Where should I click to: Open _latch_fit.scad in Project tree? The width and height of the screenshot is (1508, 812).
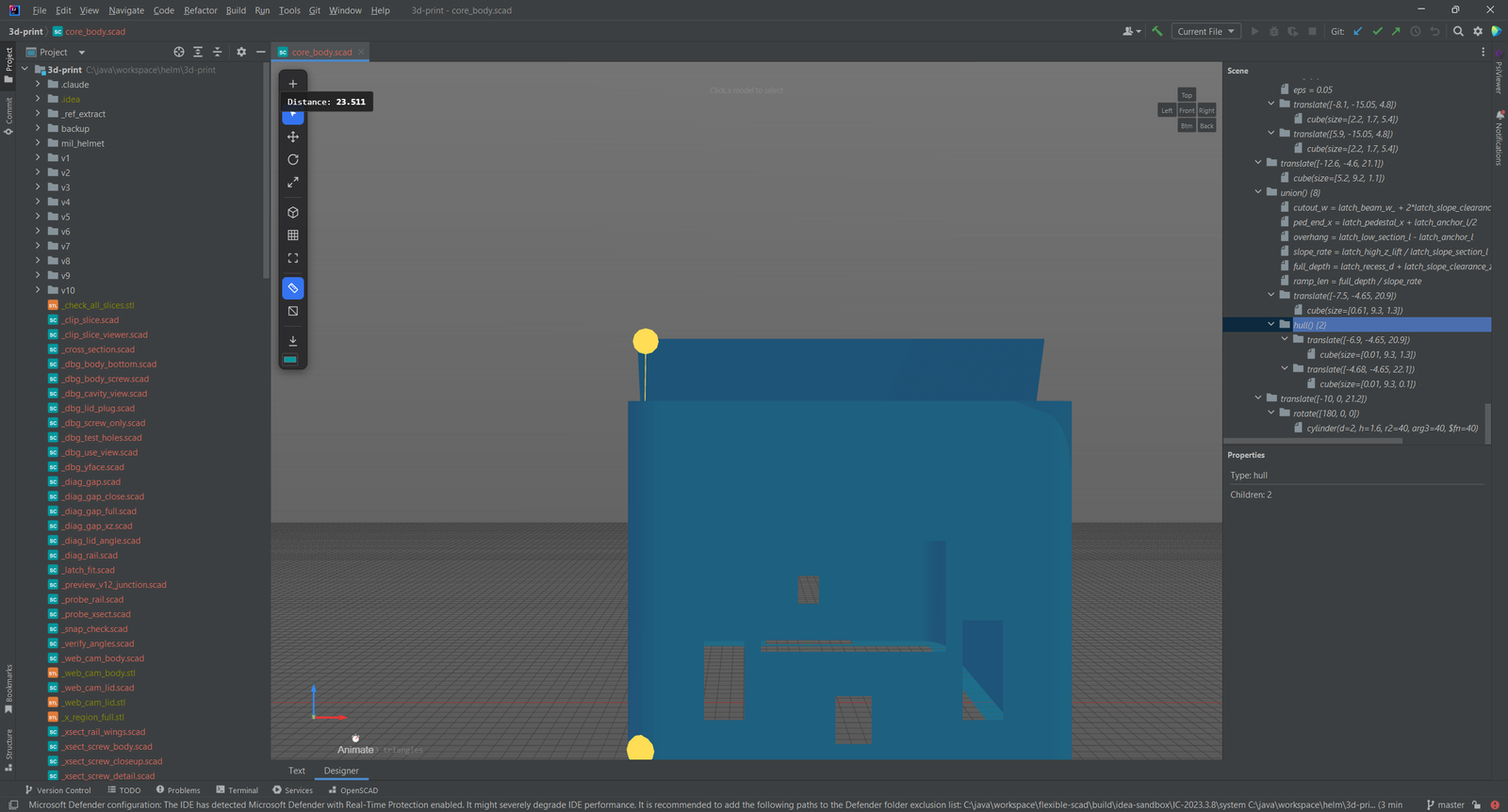[89, 570]
